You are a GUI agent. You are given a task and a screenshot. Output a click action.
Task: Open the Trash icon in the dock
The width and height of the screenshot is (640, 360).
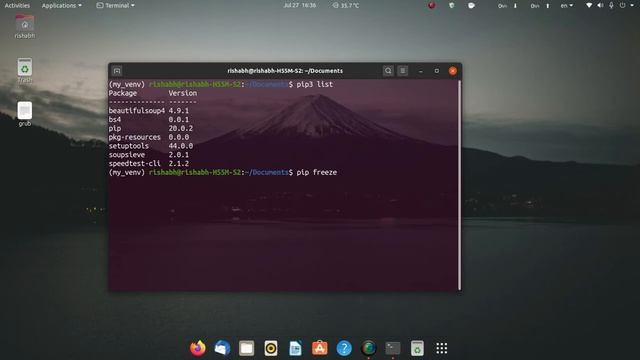pyautogui.click(x=417, y=348)
